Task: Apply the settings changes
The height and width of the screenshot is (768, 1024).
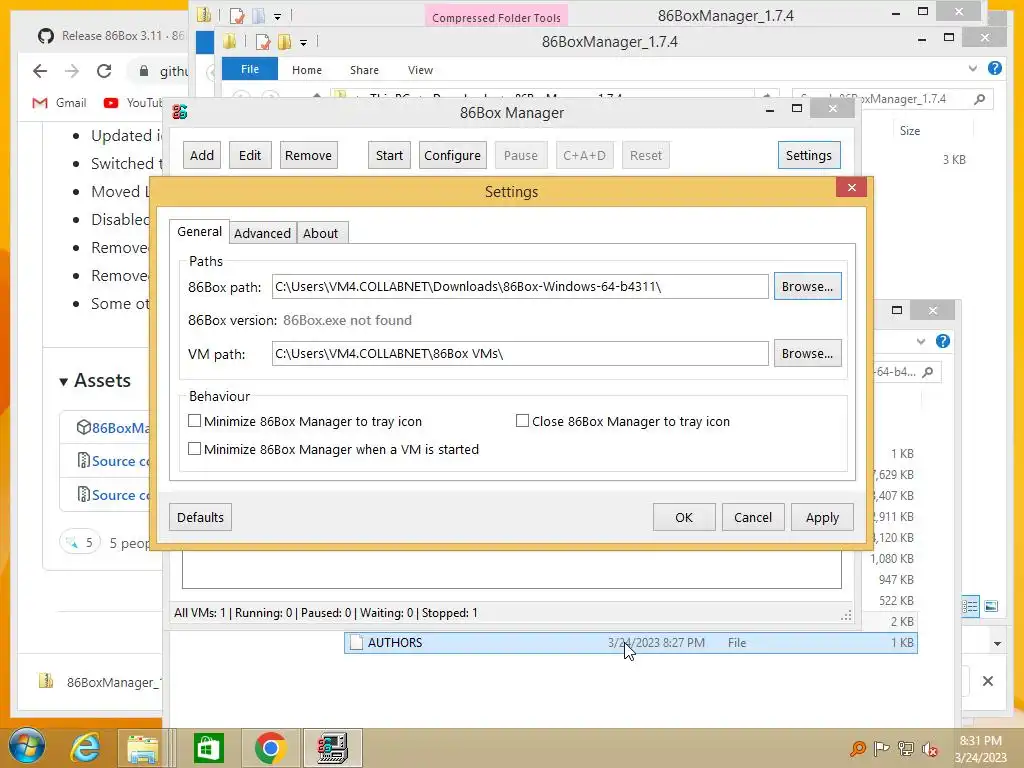Action: coord(822,517)
